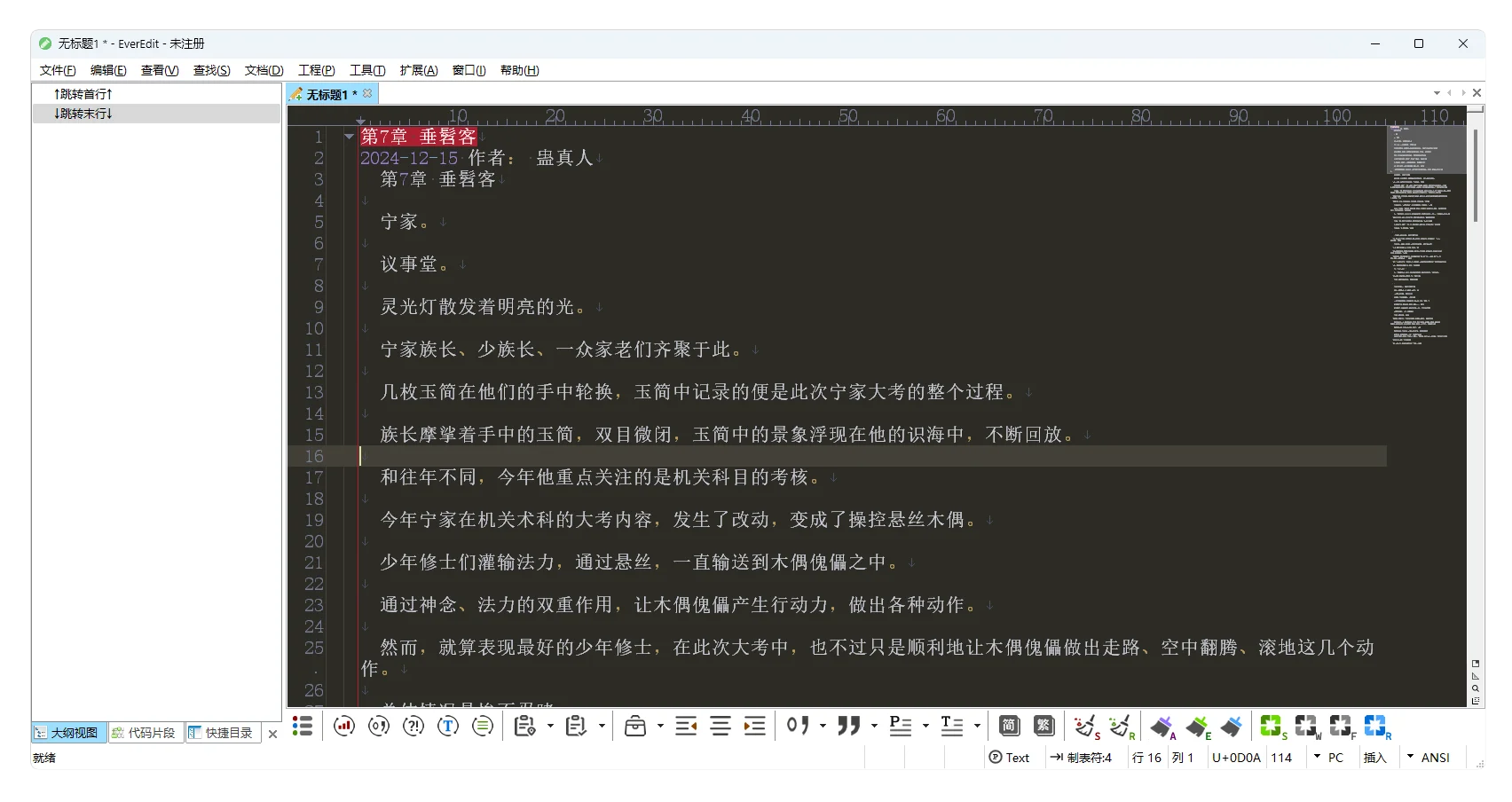Screen dimensions: 1512x802
Task: Click the increase indent icon
Action: point(755,727)
